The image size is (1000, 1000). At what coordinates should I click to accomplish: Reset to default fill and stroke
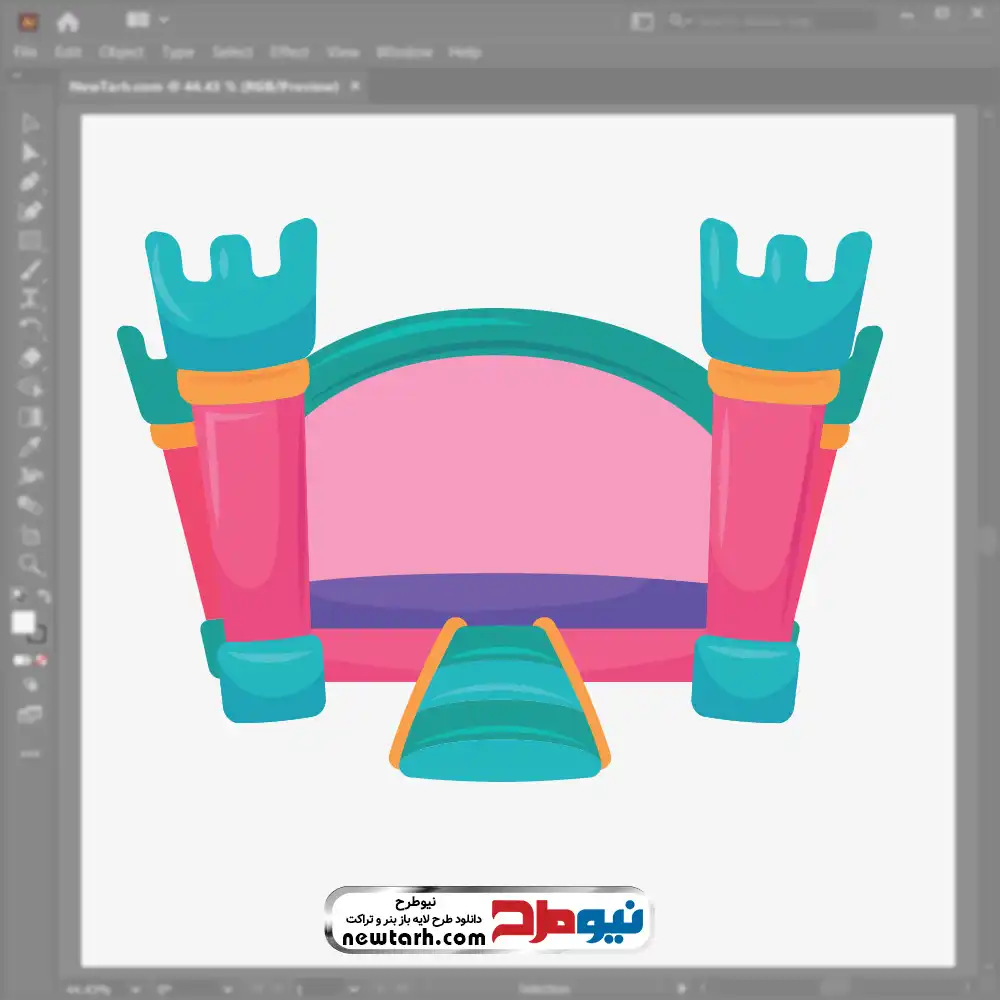click(17, 596)
